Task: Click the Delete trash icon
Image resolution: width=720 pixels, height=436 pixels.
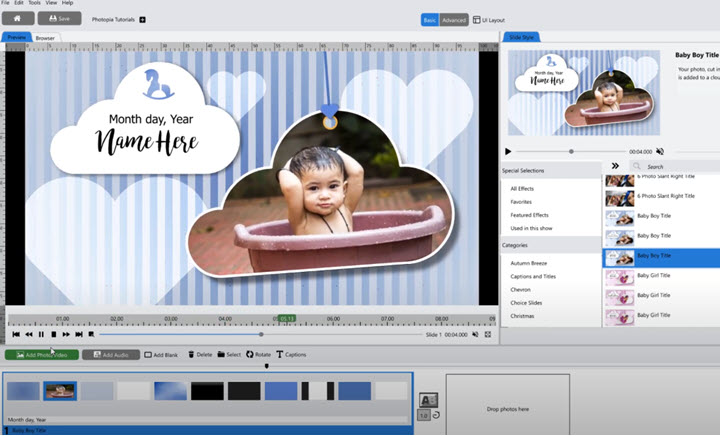Action: pyautogui.click(x=190, y=354)
